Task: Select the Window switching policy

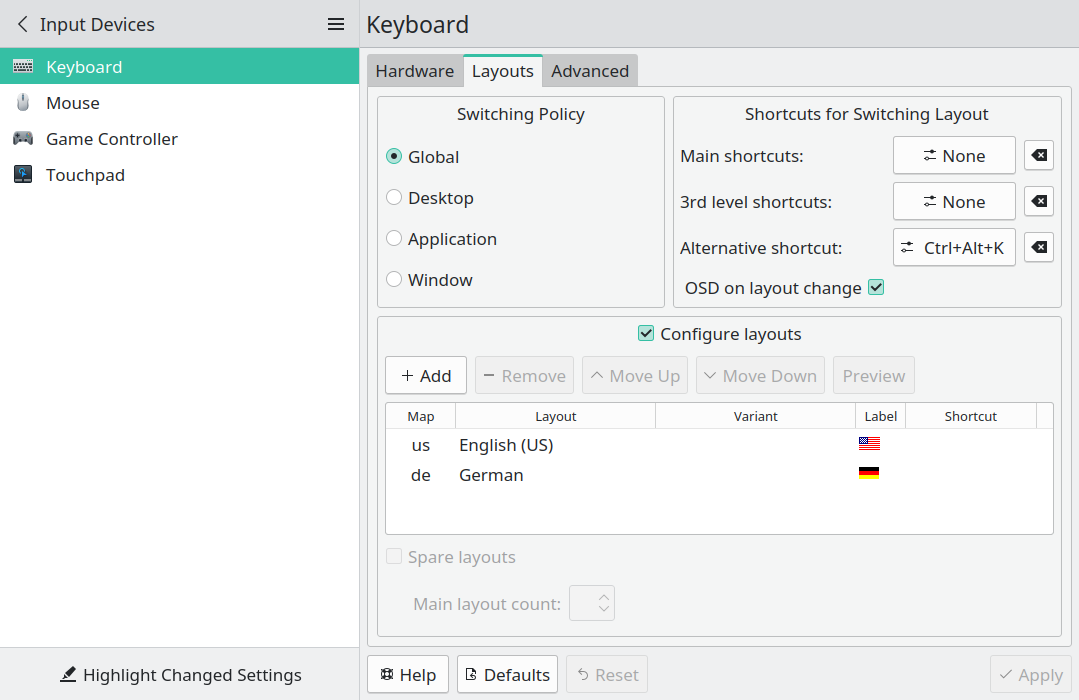Action: point(429,279)
